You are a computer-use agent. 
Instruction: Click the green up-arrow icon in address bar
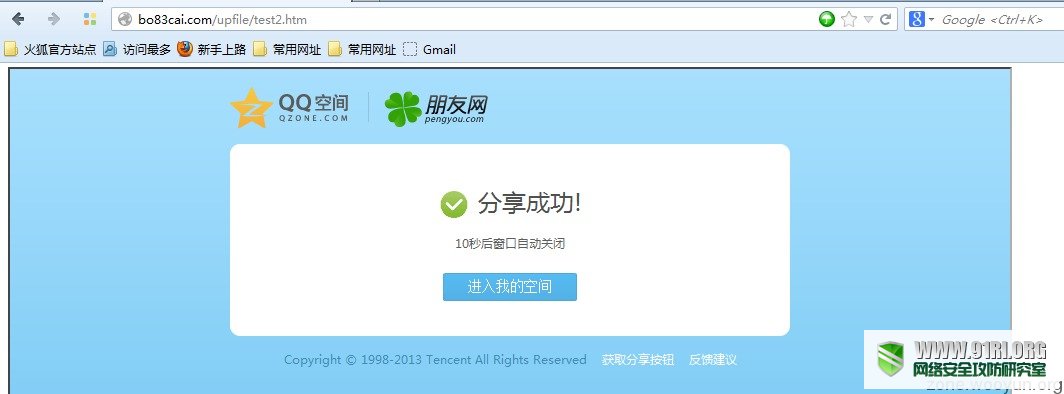826,20
